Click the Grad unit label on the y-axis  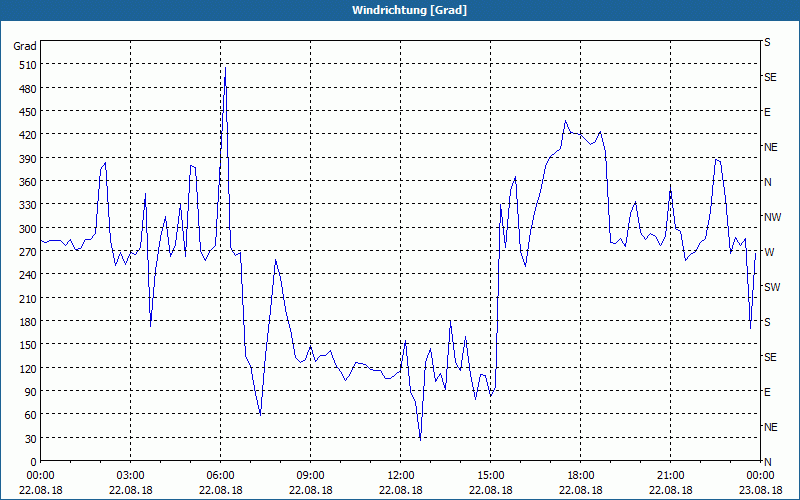tap(24, 46)
